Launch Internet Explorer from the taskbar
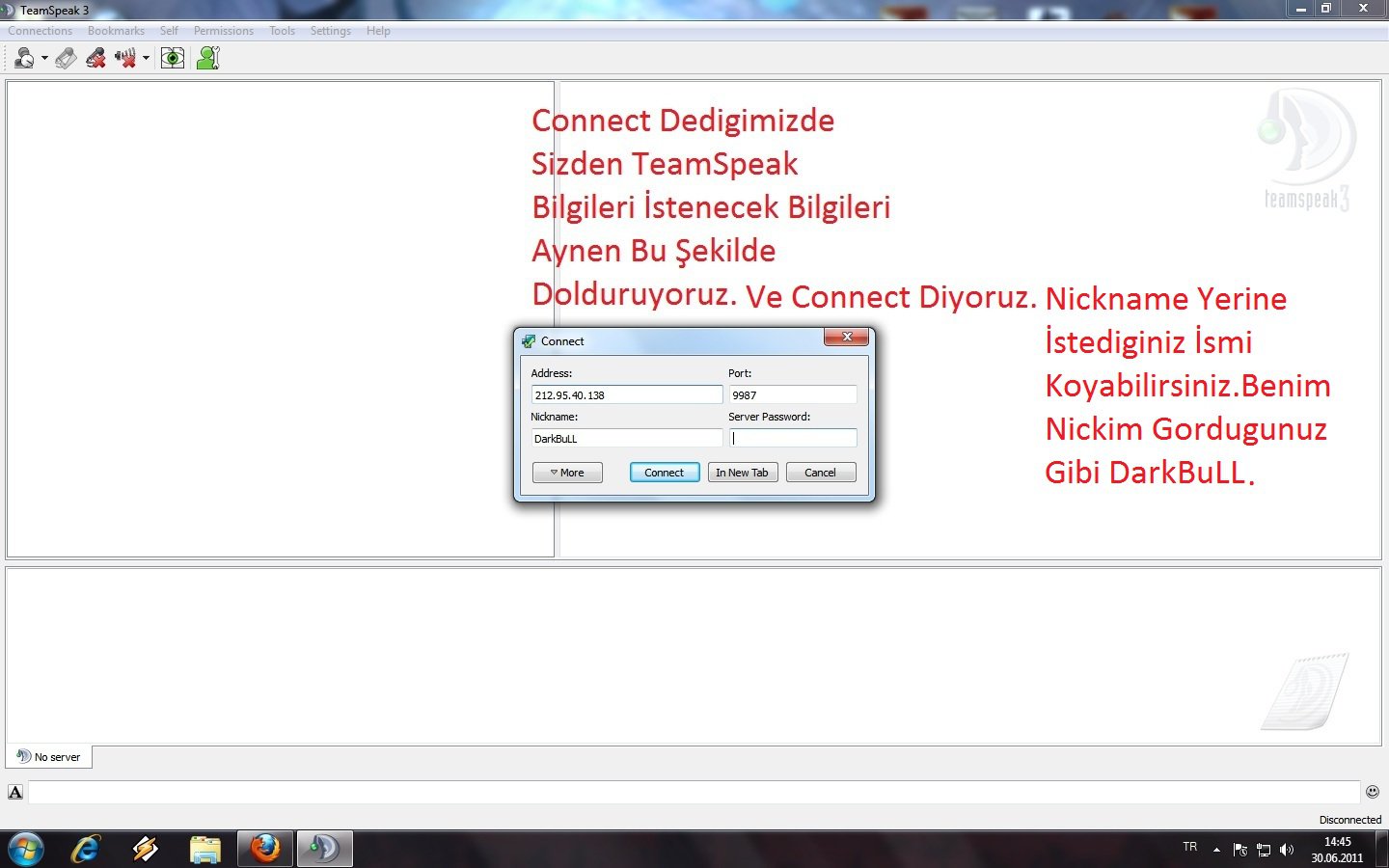The image size is (1389, 868). (86, 850)
